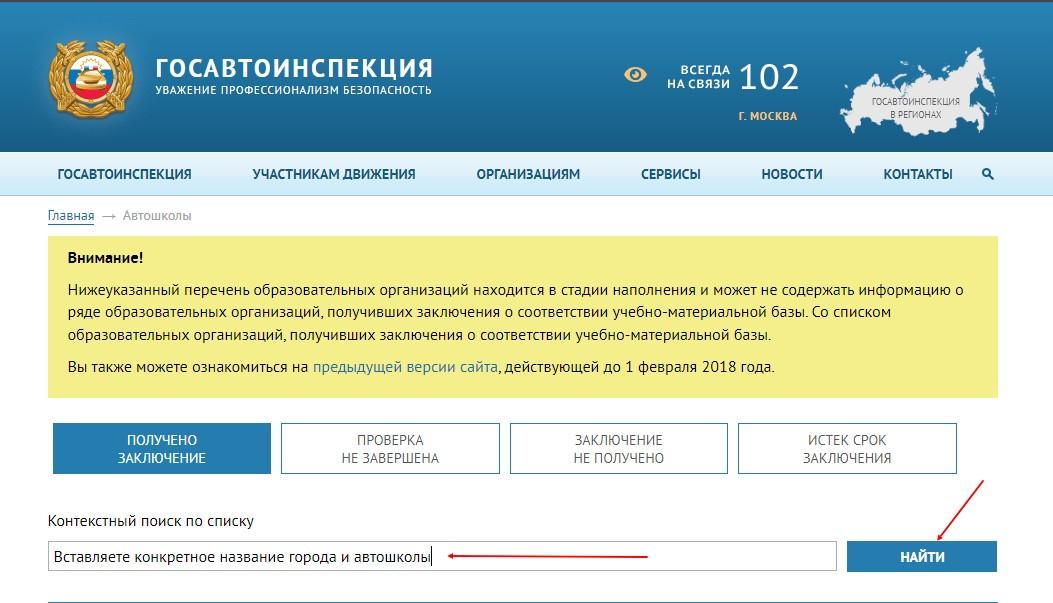
Task: Expand the СЕРВИСЫ menu item
Action: tap(670, 174)
